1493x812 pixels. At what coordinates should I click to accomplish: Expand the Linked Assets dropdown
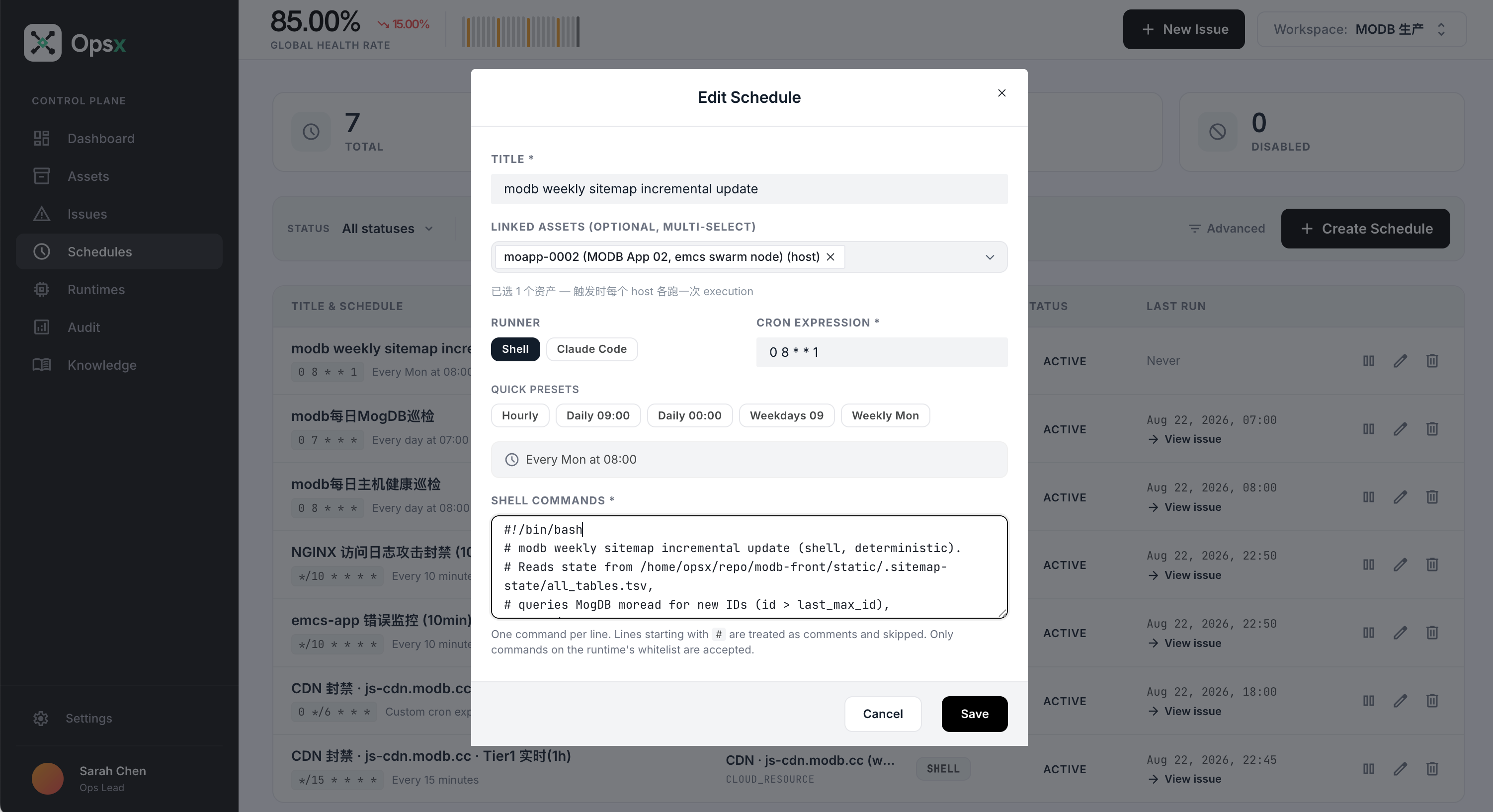click(x=990, y=257)
